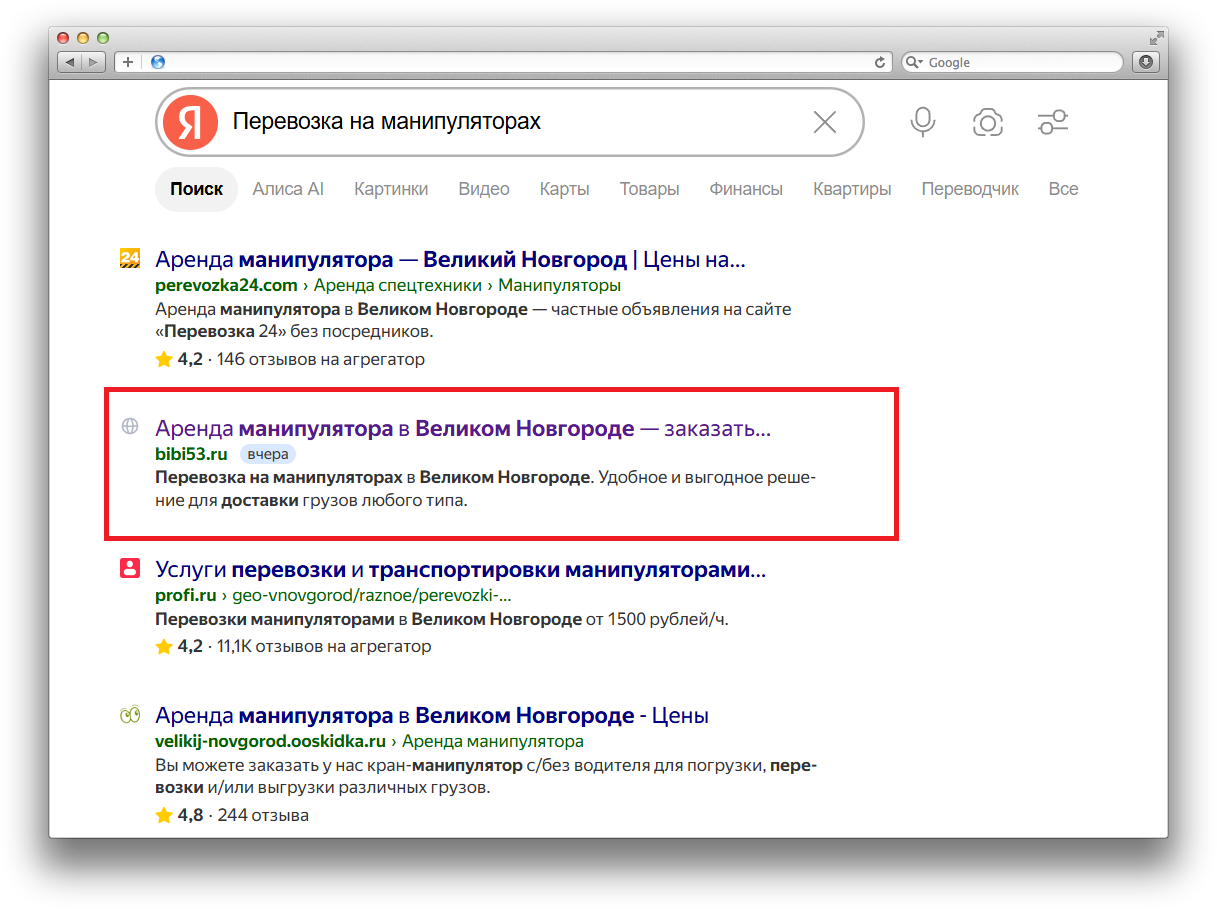1217x909 pixels.
Task: Click the browser downloads icon
Action: coord(1145,62)
